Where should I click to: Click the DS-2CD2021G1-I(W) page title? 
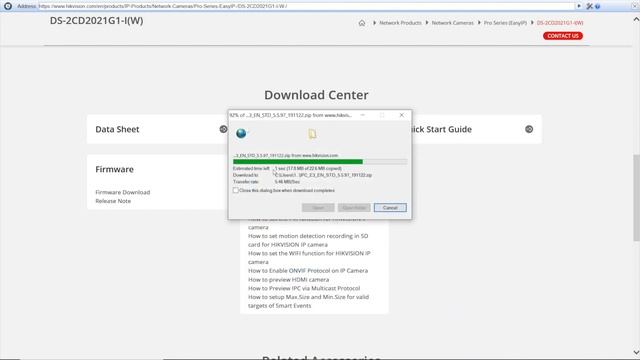(x=96, y=21)
